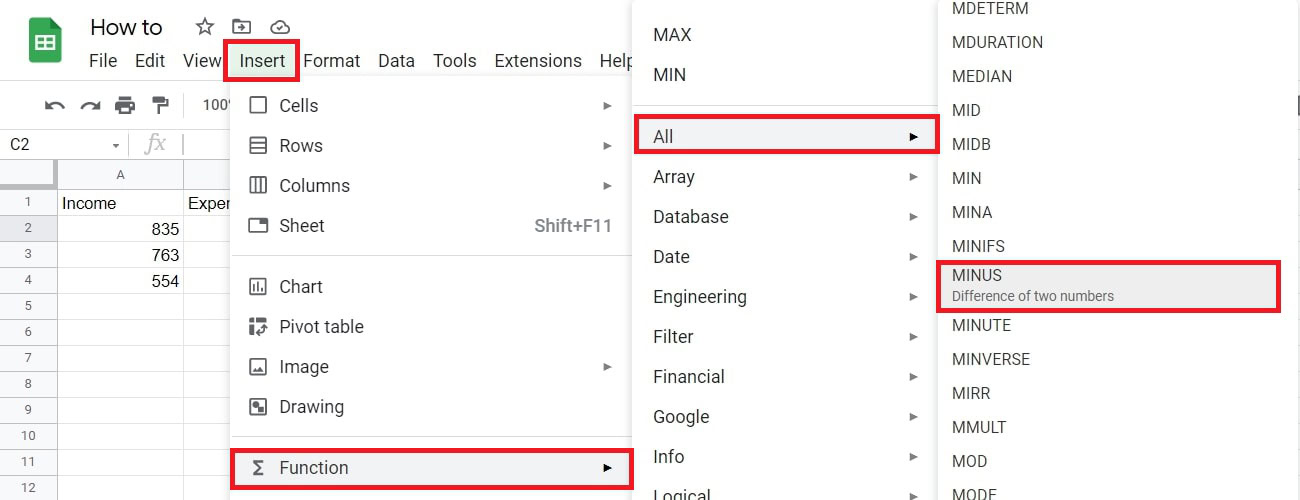Select the paint format roller icon
The height and width of the screenshot is (500, 1300).
click(160, 105)
